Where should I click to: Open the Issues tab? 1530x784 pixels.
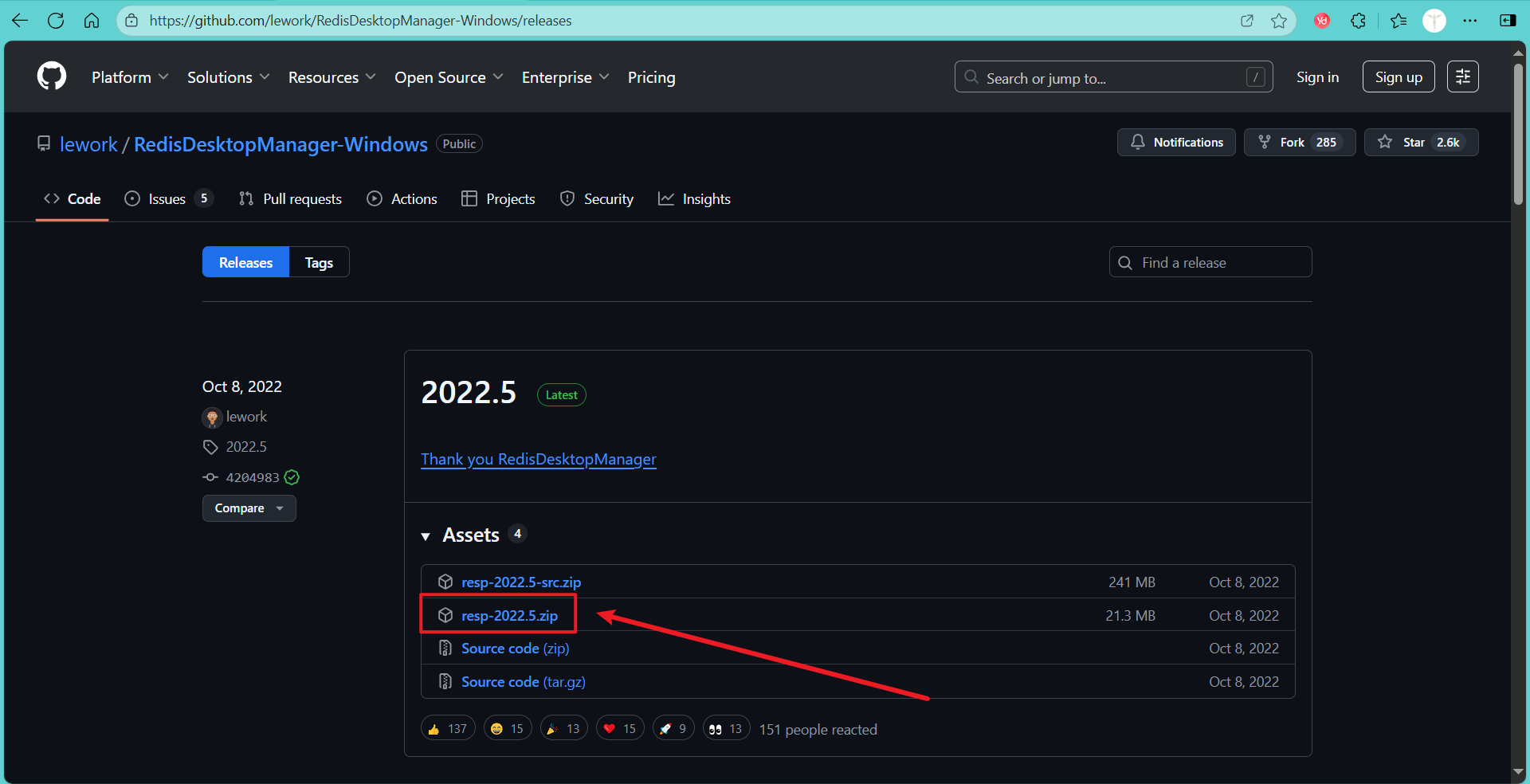click(x=170, y=198)
